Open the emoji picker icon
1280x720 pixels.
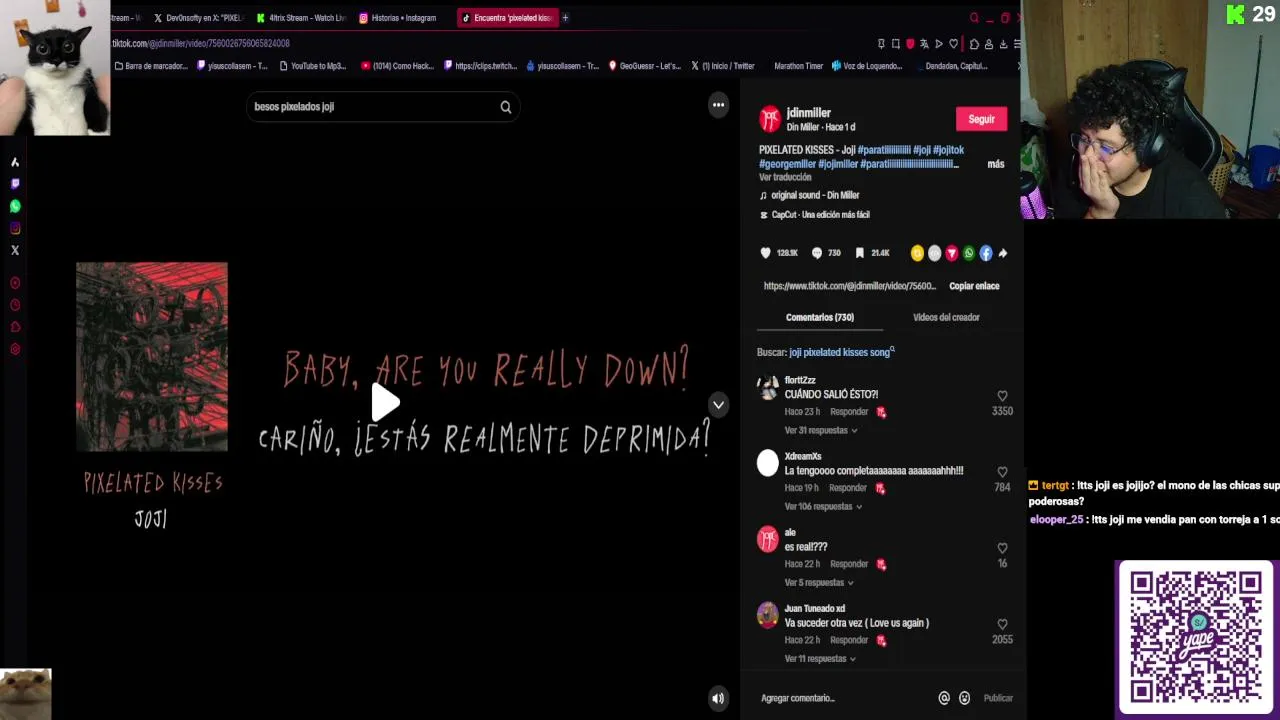(965, 698)
